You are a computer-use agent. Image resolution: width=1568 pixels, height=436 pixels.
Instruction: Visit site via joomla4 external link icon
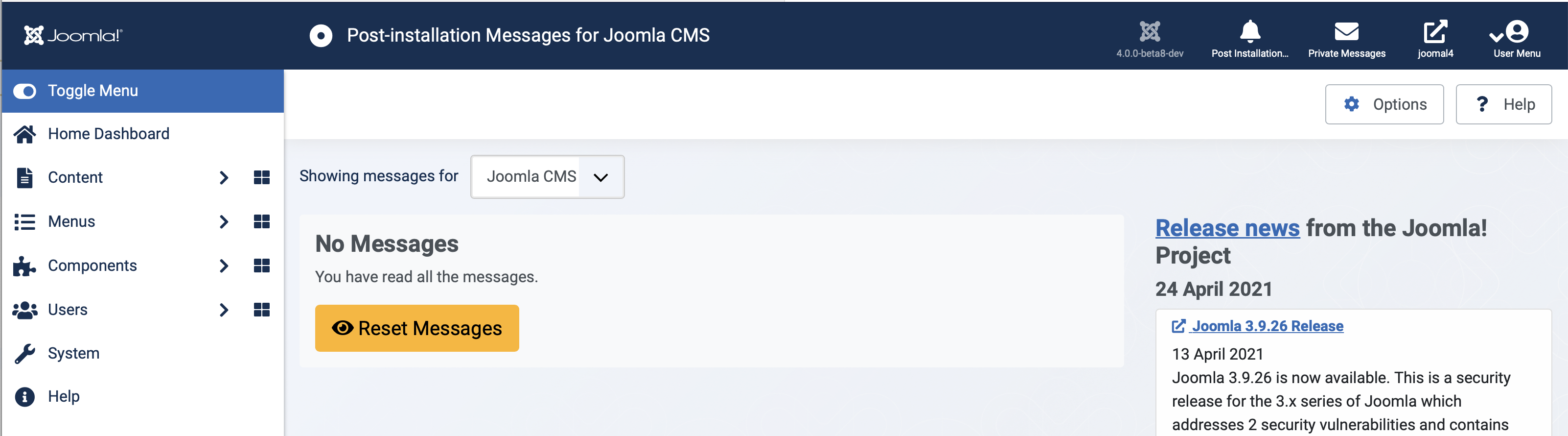pos(1435,32)
